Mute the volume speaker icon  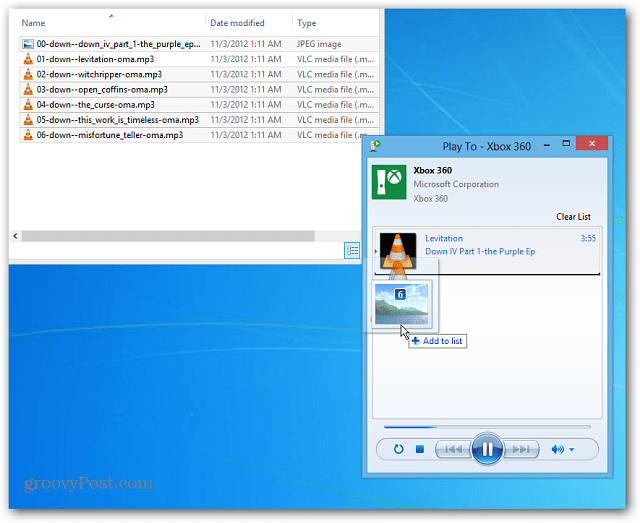[x=557, y=450]
